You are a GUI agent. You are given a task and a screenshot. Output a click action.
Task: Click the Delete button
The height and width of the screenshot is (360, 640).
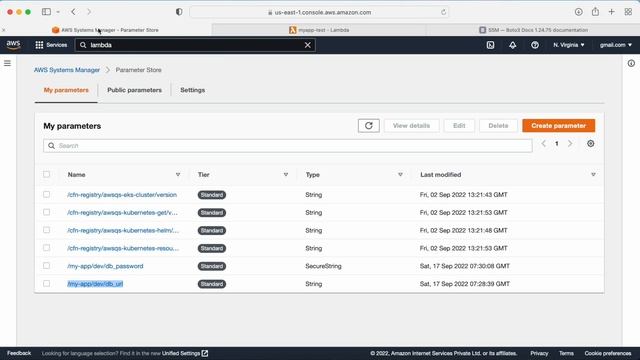coord(498,126)
